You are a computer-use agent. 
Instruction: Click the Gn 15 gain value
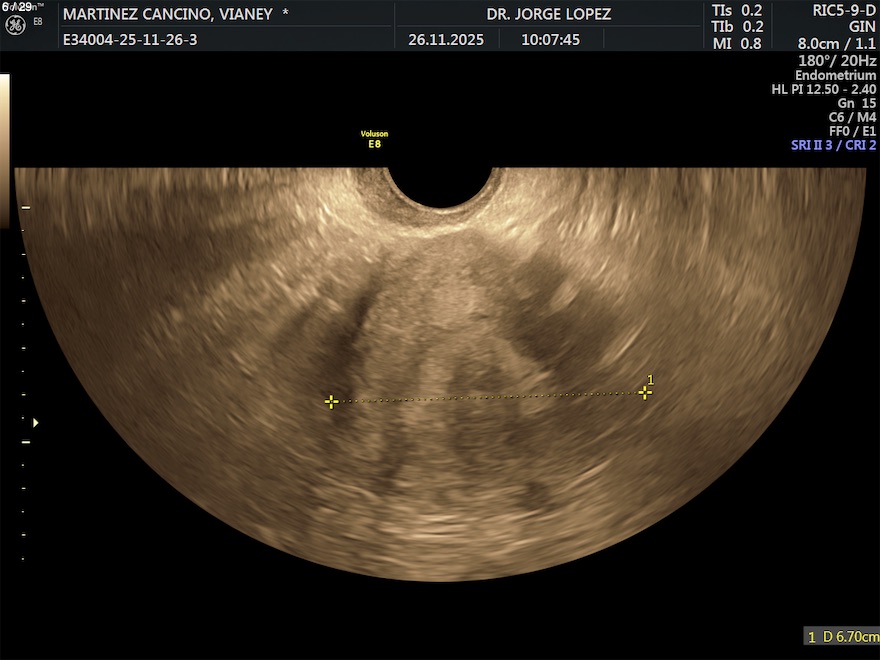pos(856,103)
